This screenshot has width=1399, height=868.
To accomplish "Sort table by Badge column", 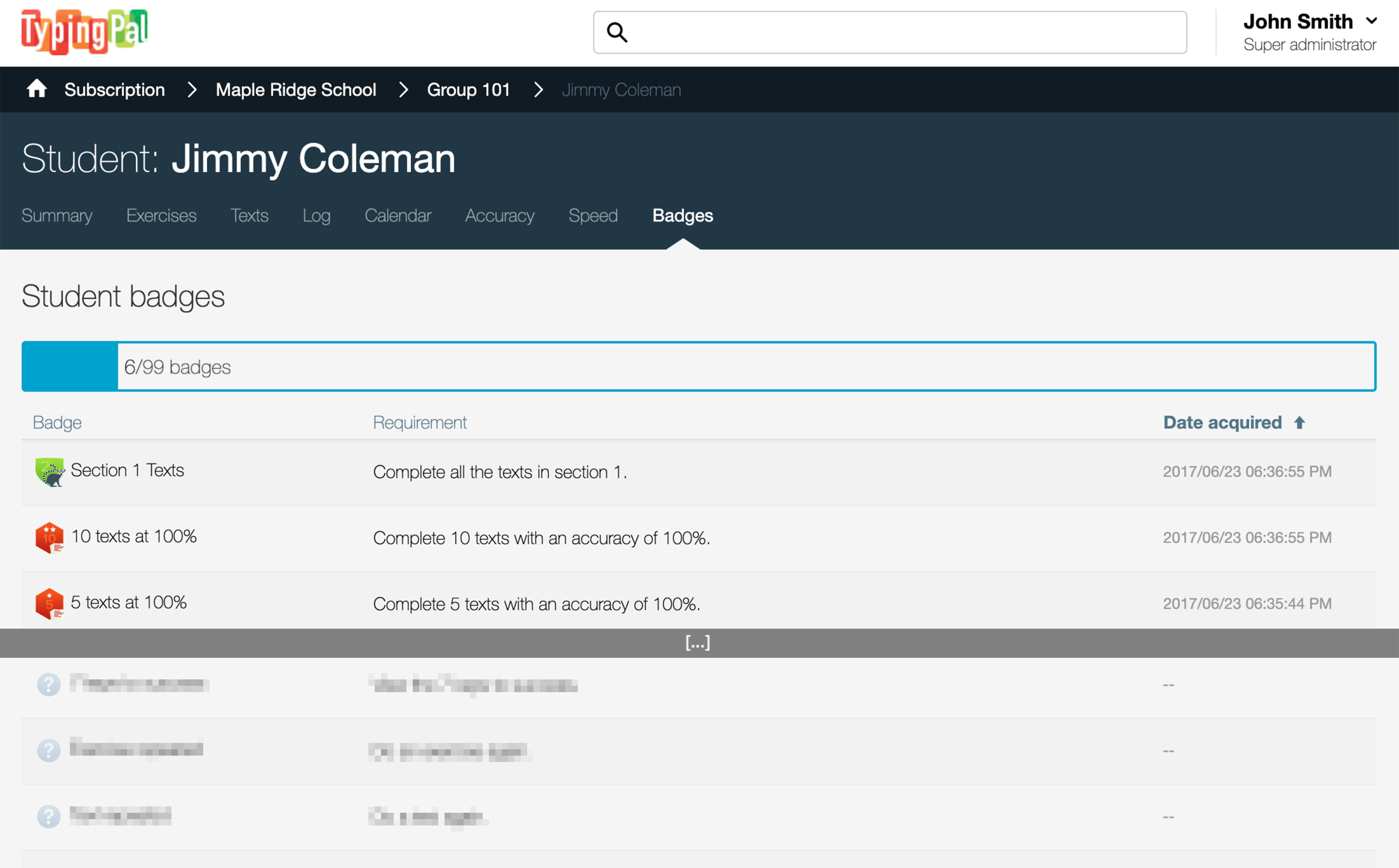I will tap(57, 423).
